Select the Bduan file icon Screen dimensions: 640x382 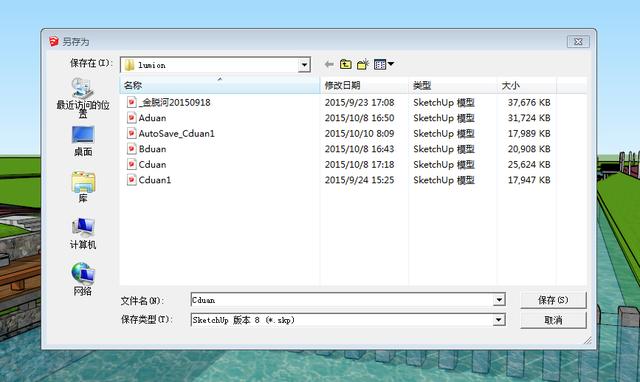[131, 149]
